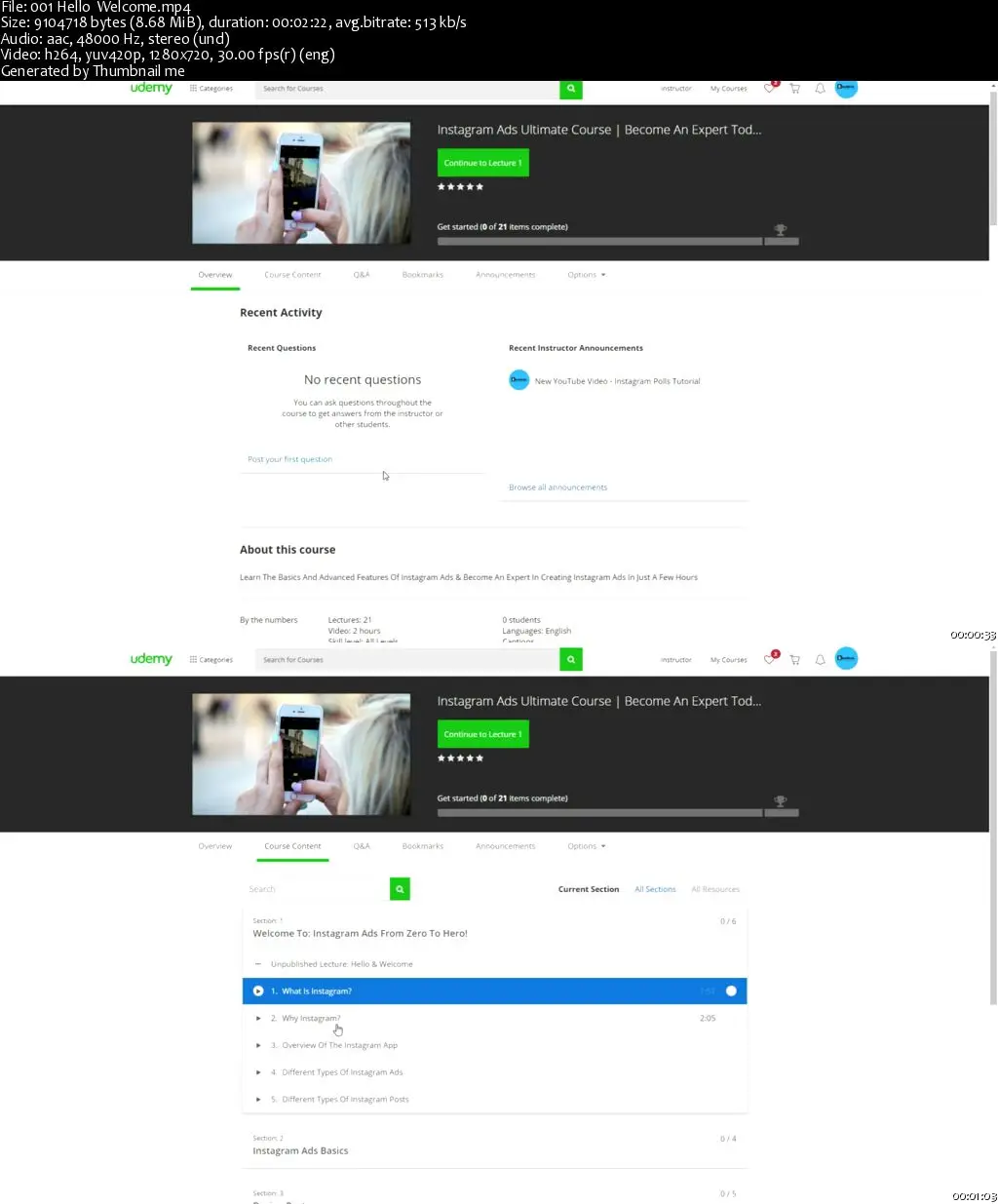Click Udemy logo in the Recent Activity frame
998x1204 pixels.
(151, 88)
